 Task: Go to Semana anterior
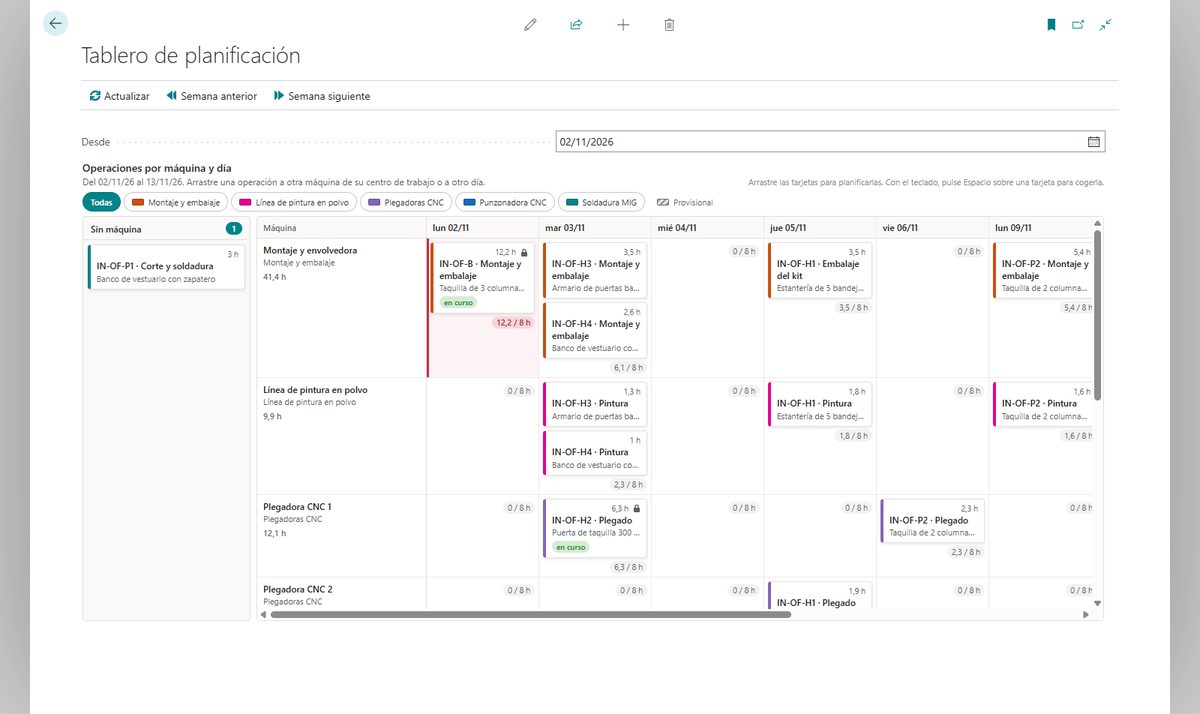click(x=211, y=96)
